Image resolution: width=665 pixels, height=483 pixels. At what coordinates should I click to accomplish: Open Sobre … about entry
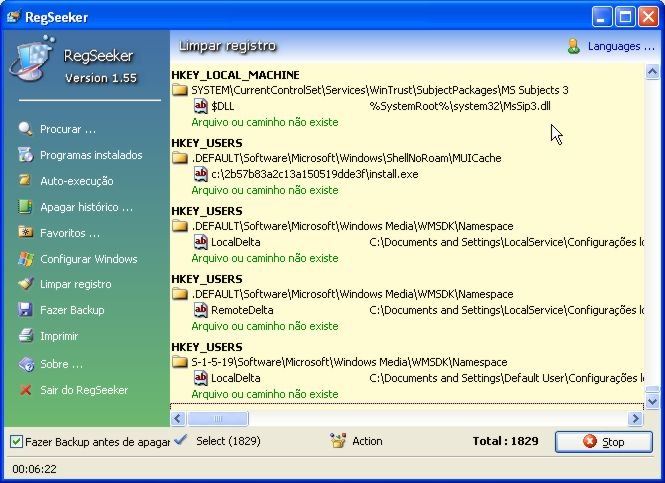pos(61,364)
